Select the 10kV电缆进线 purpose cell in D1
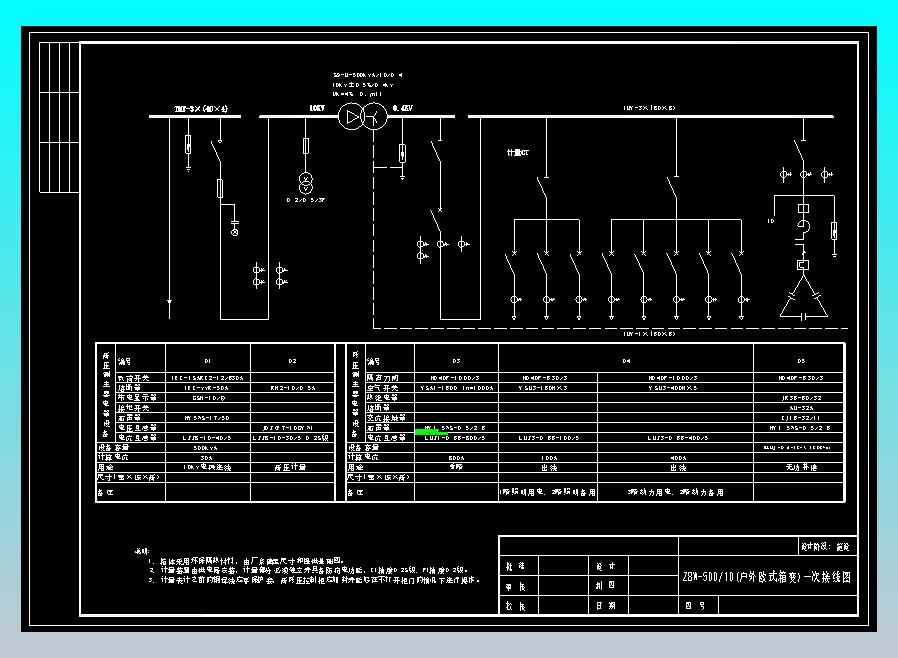The height and width of the screenshot is (658, 898). click(208, 467)
